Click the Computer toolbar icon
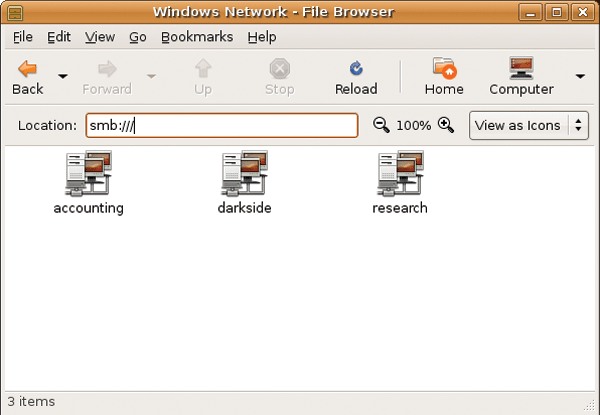The height and width of the screenshot is (415, 600). (521, 69)
